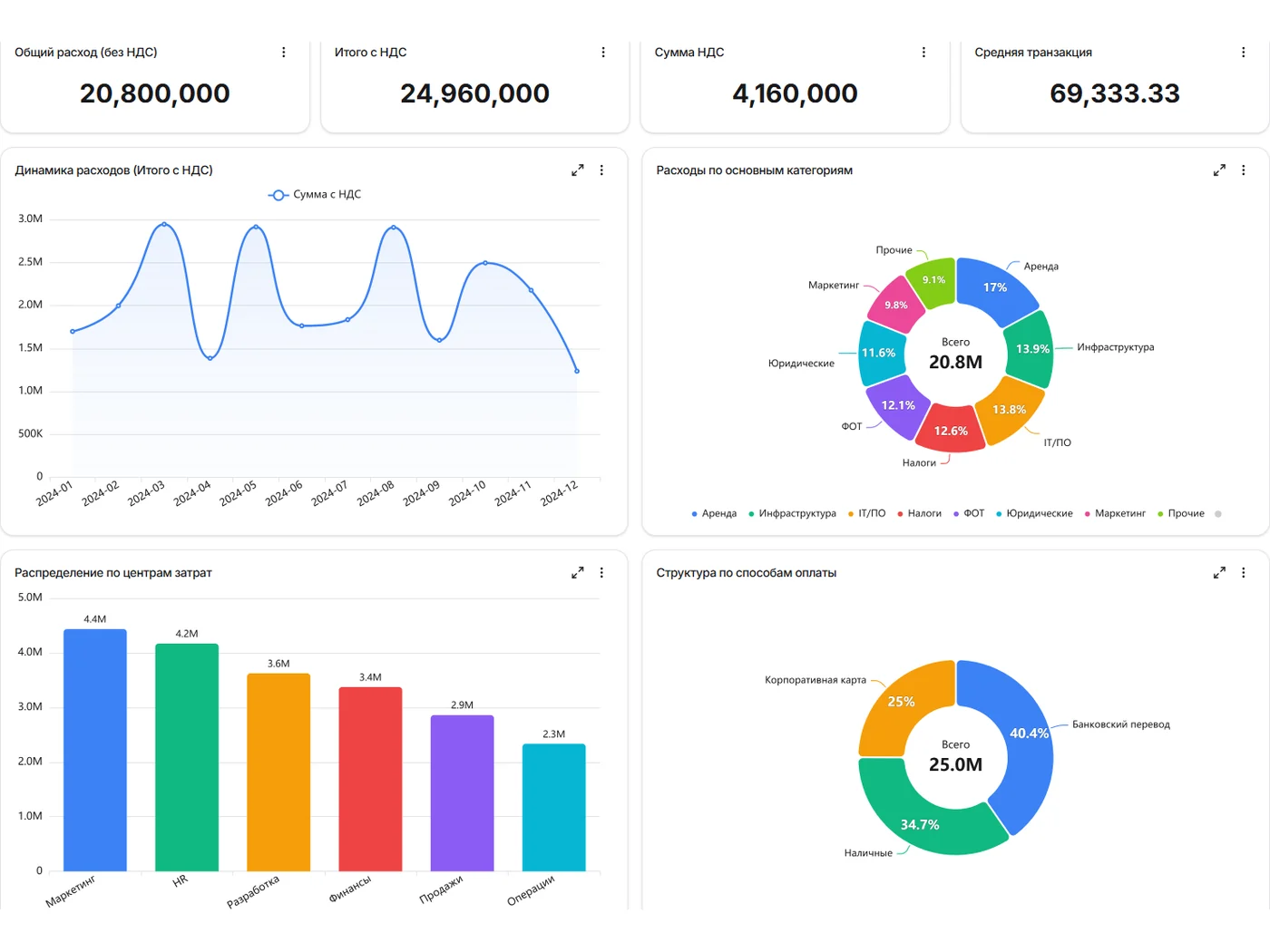Select the Корпоративная карта 25% segment

tap(901, 702)
